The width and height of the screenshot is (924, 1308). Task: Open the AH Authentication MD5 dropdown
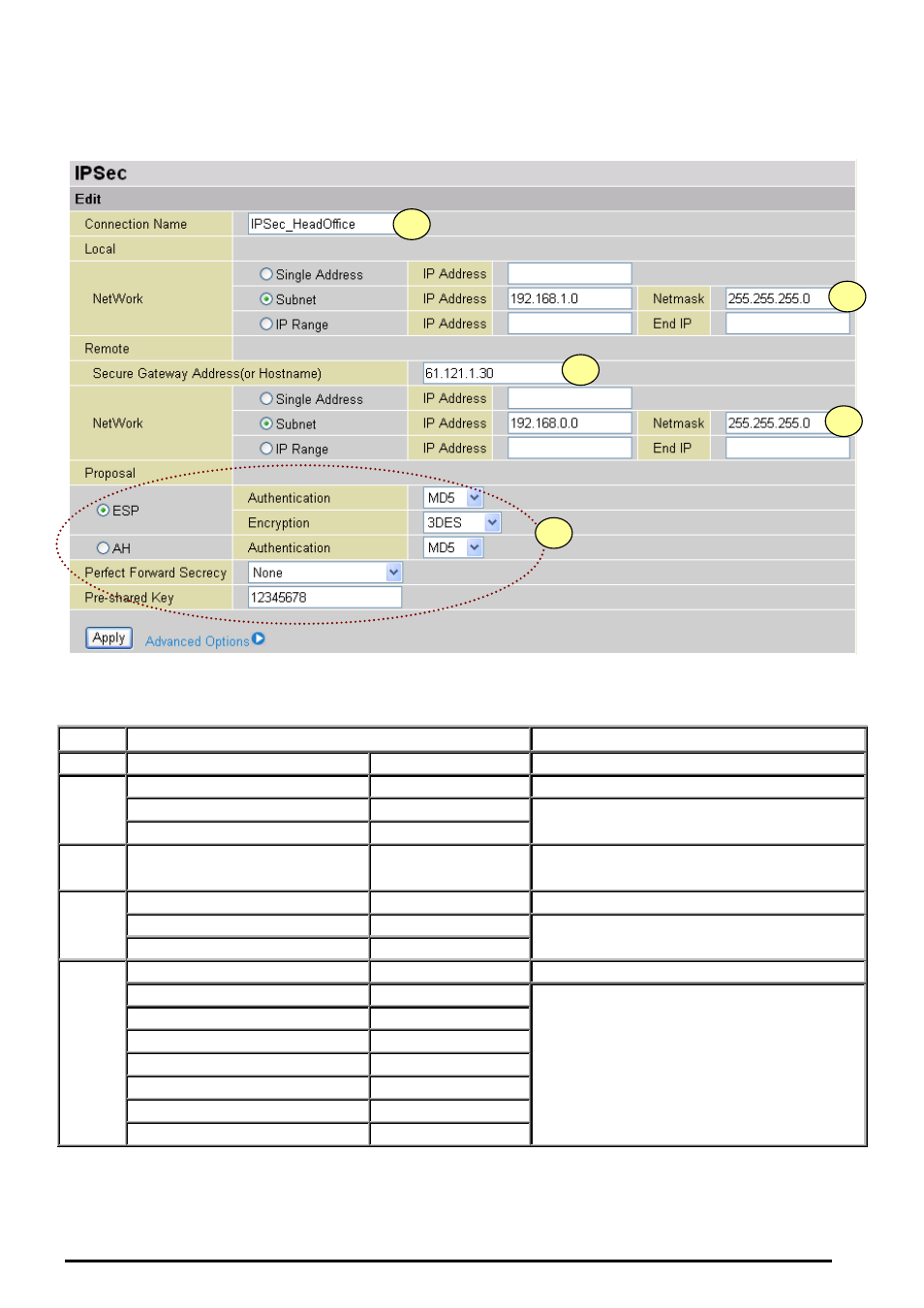point(453,547)
